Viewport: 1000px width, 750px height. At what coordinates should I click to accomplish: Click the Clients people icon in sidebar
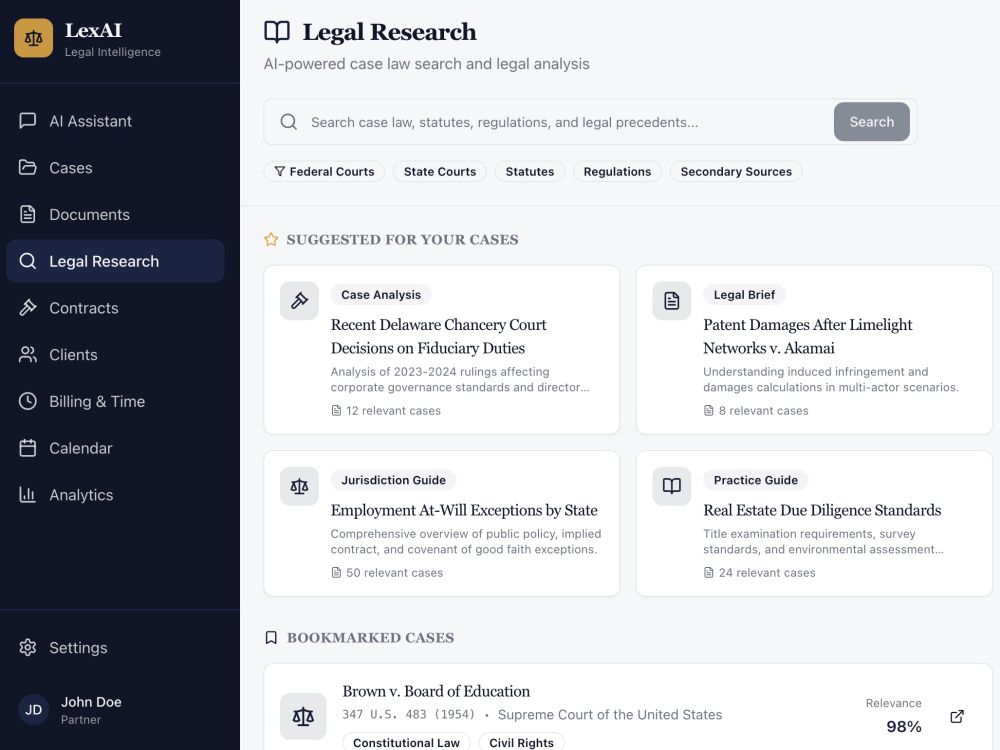pos(27,355)
